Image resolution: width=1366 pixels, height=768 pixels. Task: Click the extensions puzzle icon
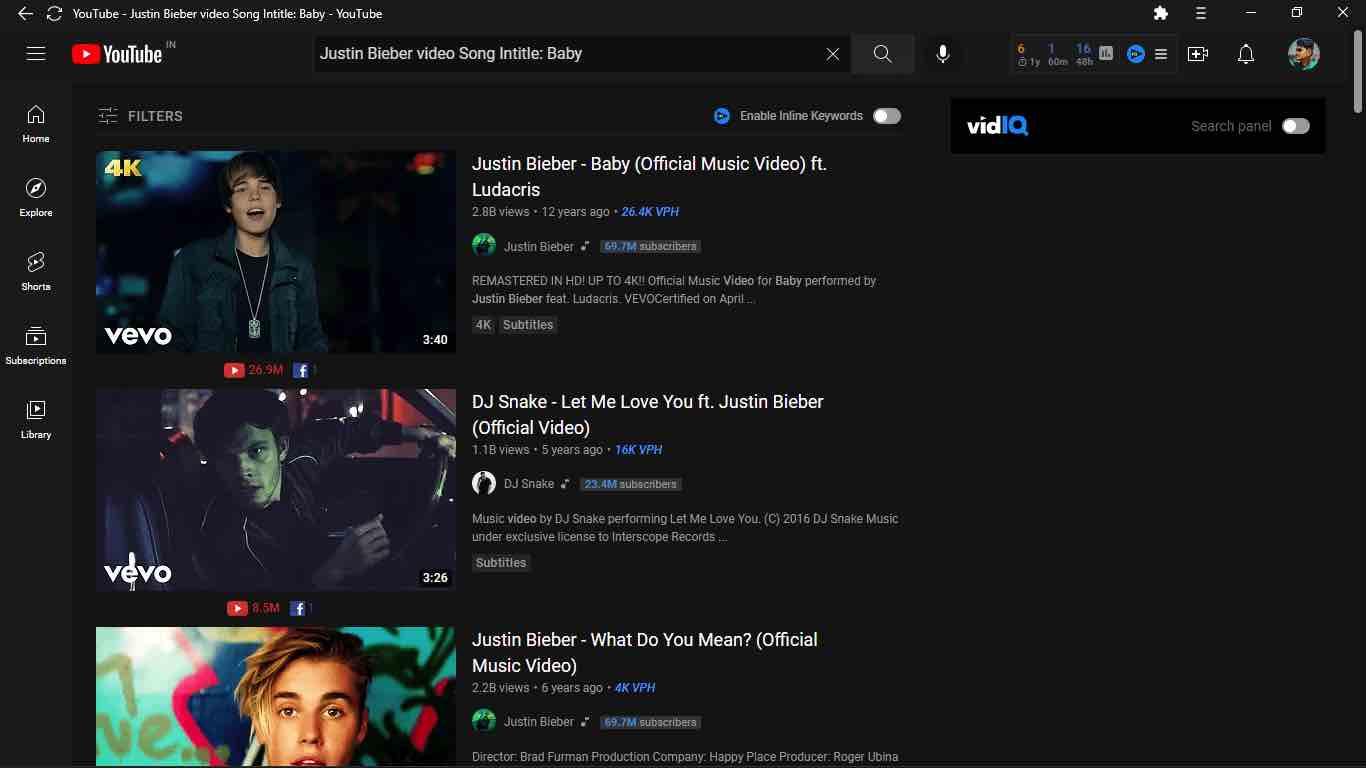1160,13
